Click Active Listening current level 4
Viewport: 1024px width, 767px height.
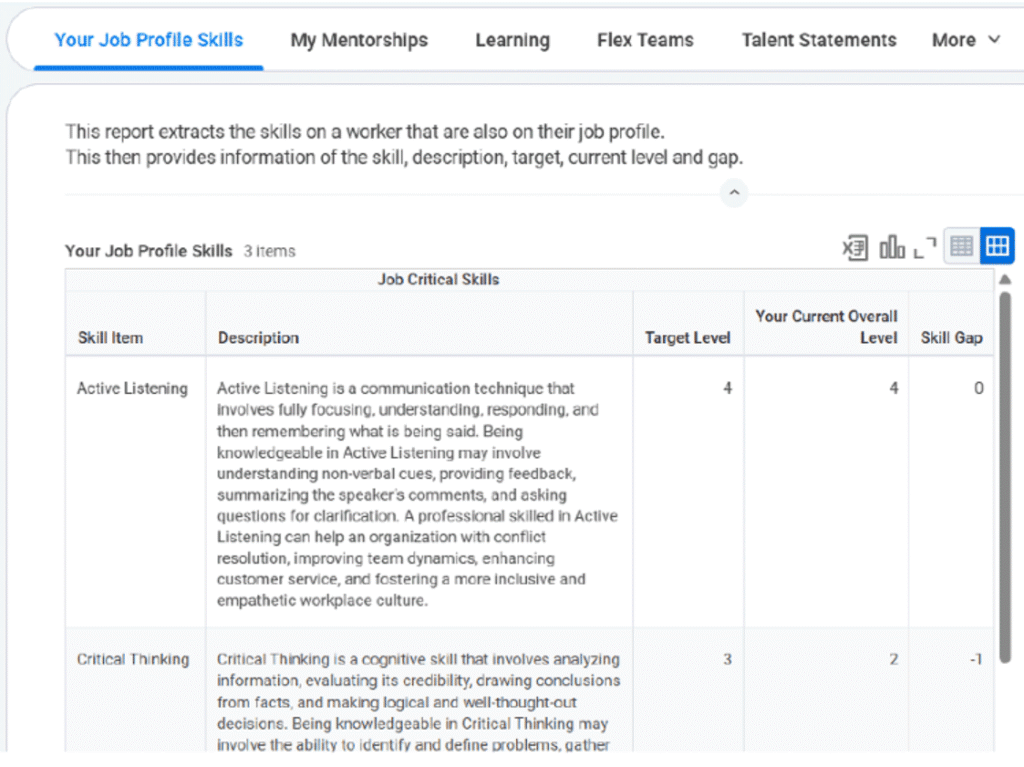894,389
